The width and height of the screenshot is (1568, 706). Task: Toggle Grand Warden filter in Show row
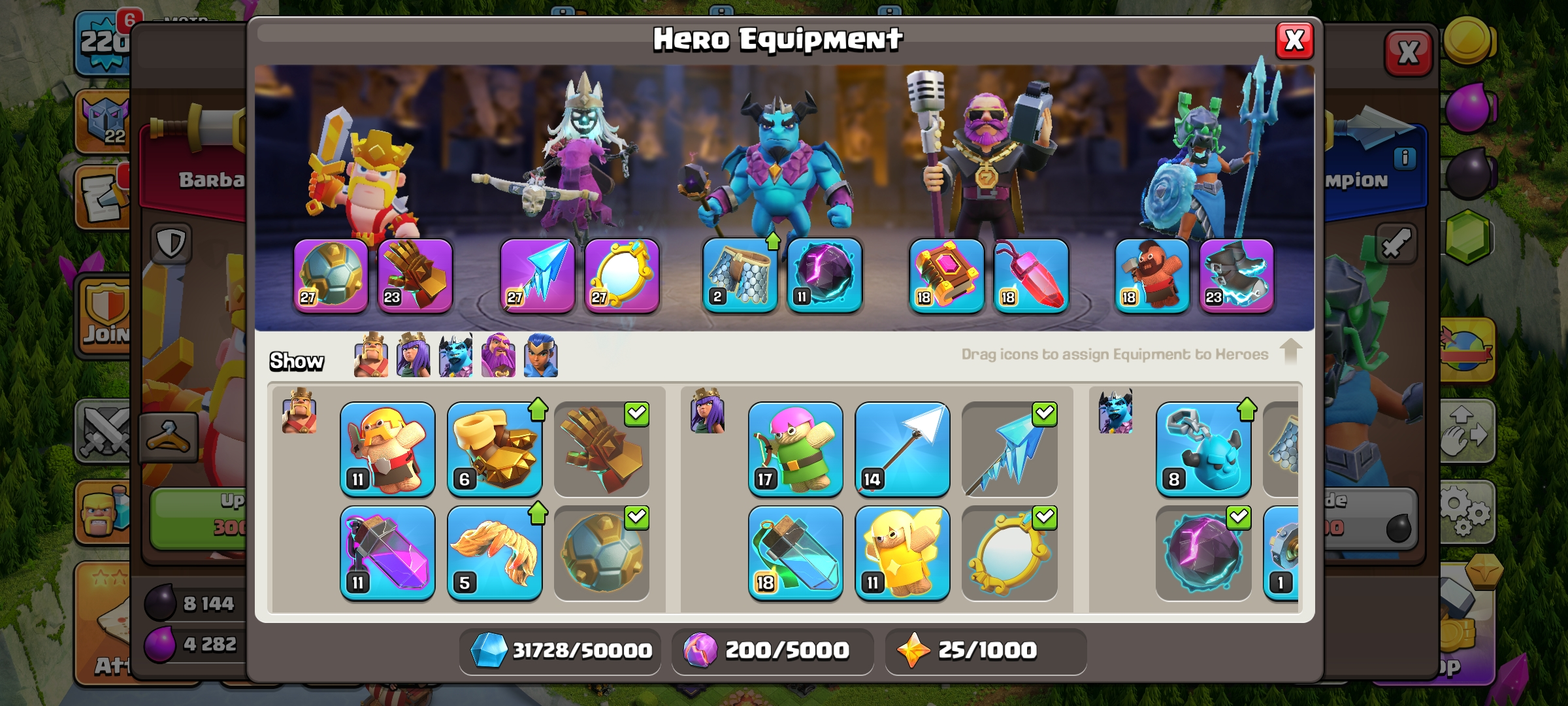(498, 355)
